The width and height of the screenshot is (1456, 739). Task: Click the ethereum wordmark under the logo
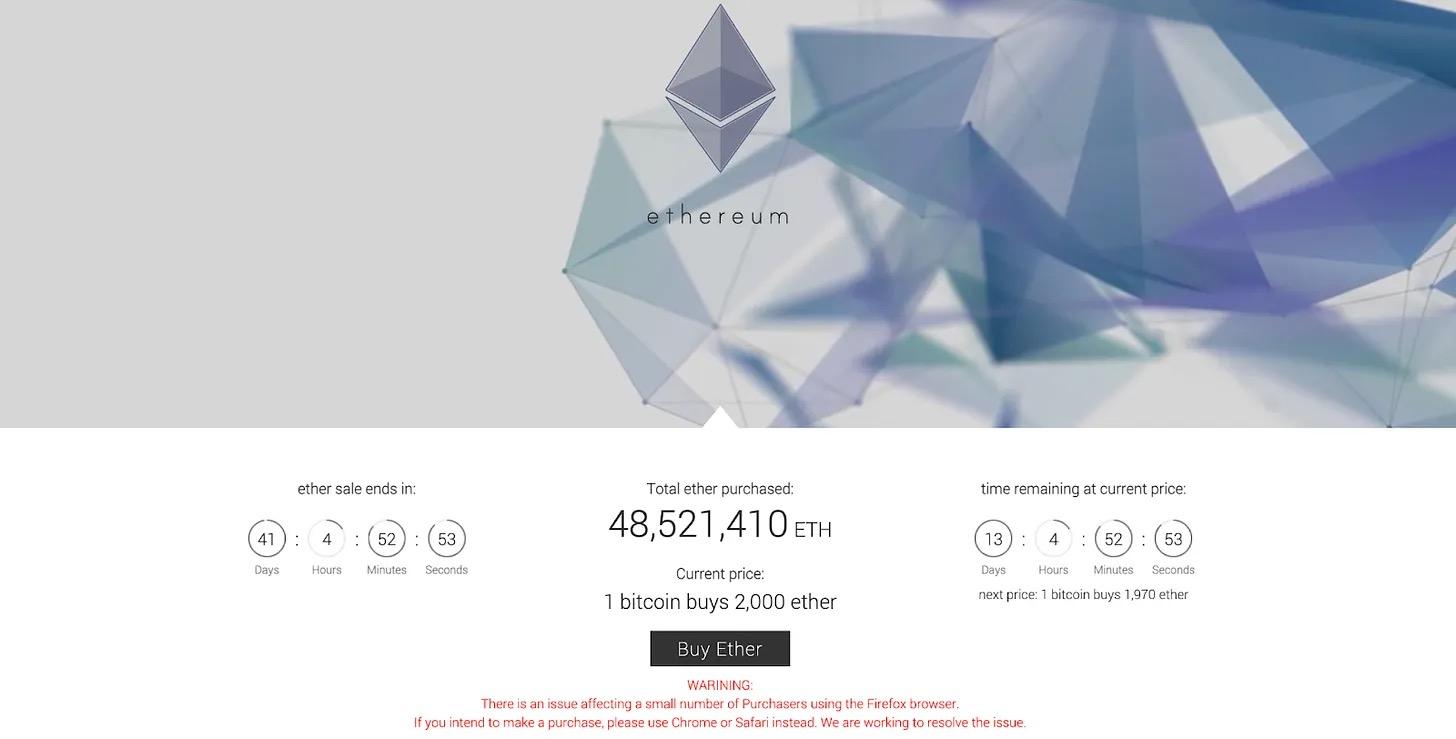(718, 216)
